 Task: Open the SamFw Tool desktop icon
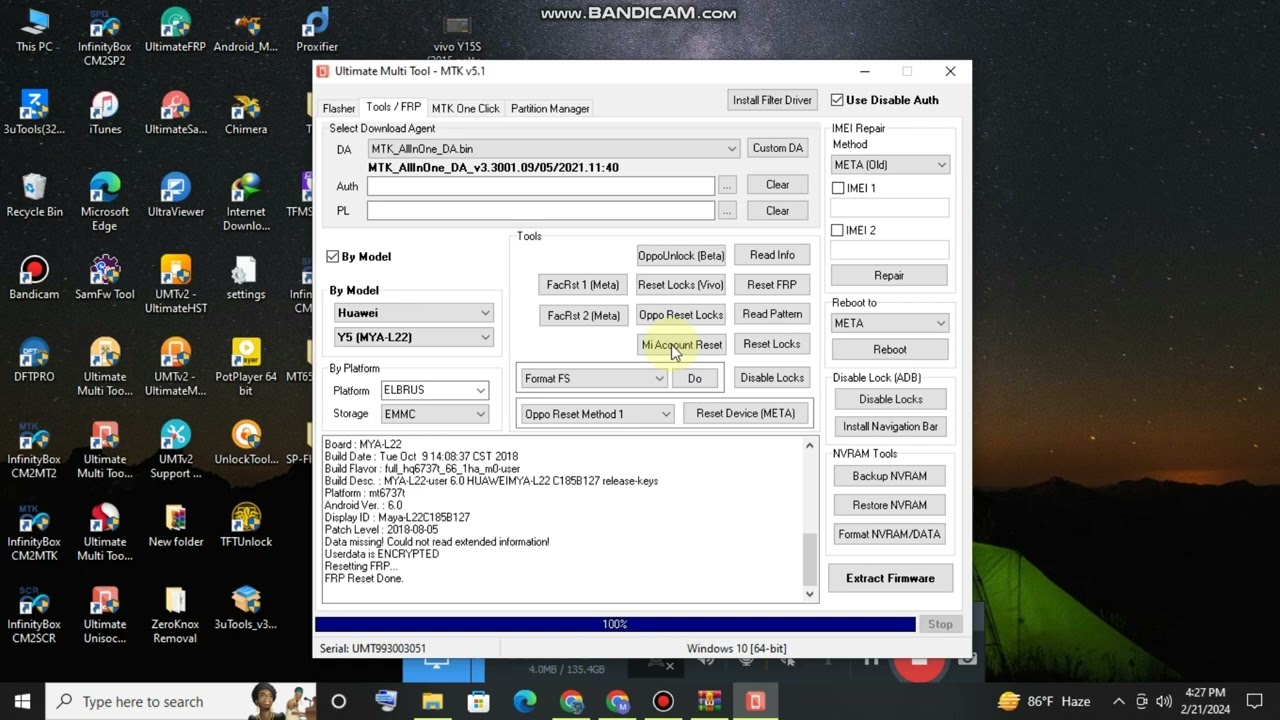pyautogui.click(x=104, y=277)
